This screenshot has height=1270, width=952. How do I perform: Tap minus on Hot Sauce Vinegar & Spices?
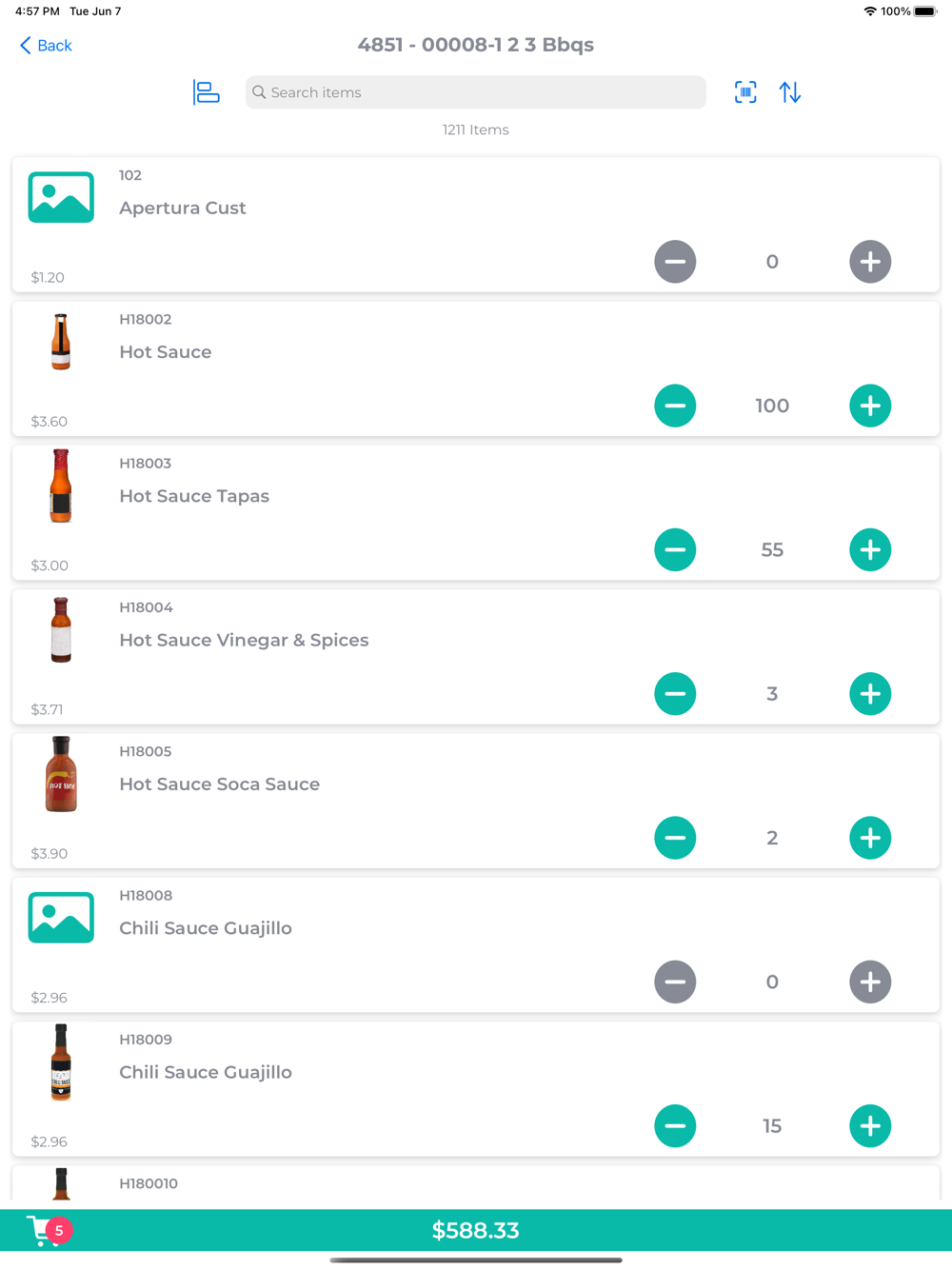[x=675, y=694]
